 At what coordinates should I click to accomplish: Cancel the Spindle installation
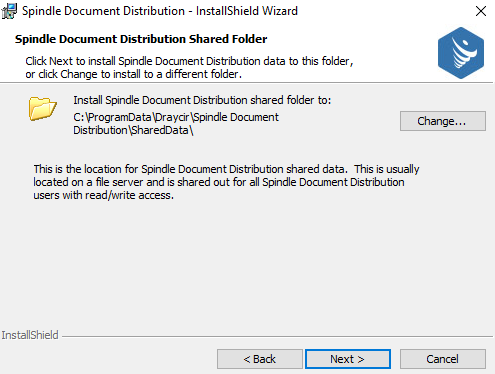click(443, 359)
